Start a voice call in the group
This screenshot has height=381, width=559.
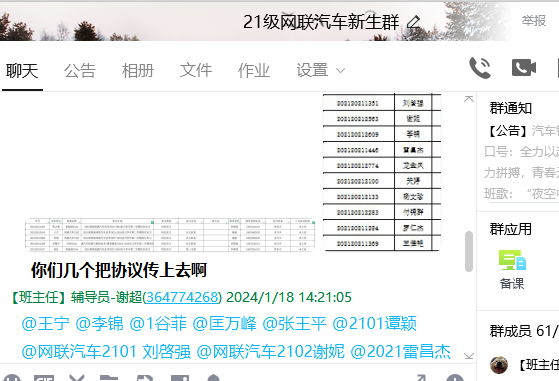tap(480, 68)
